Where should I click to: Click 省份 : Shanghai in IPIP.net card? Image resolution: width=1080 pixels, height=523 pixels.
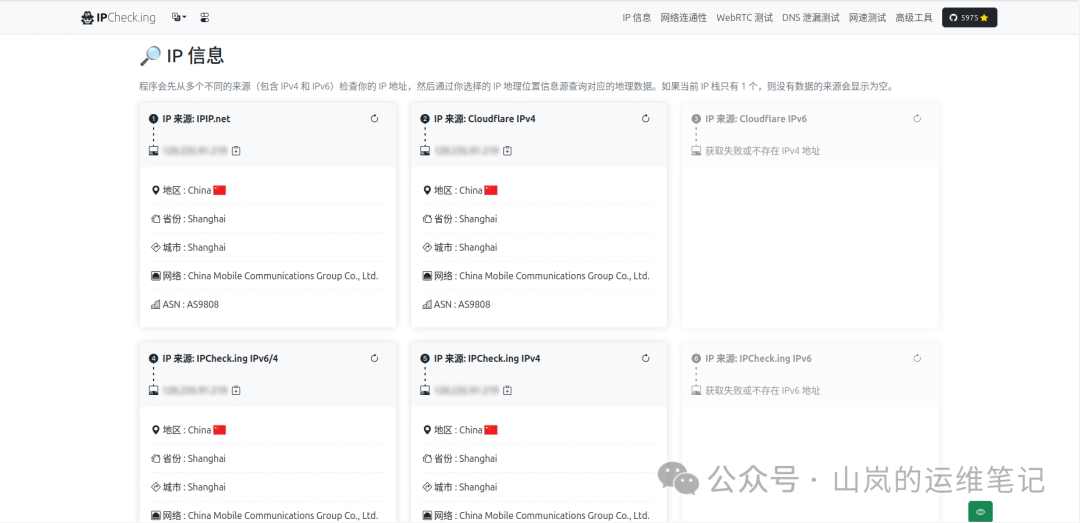194,219
